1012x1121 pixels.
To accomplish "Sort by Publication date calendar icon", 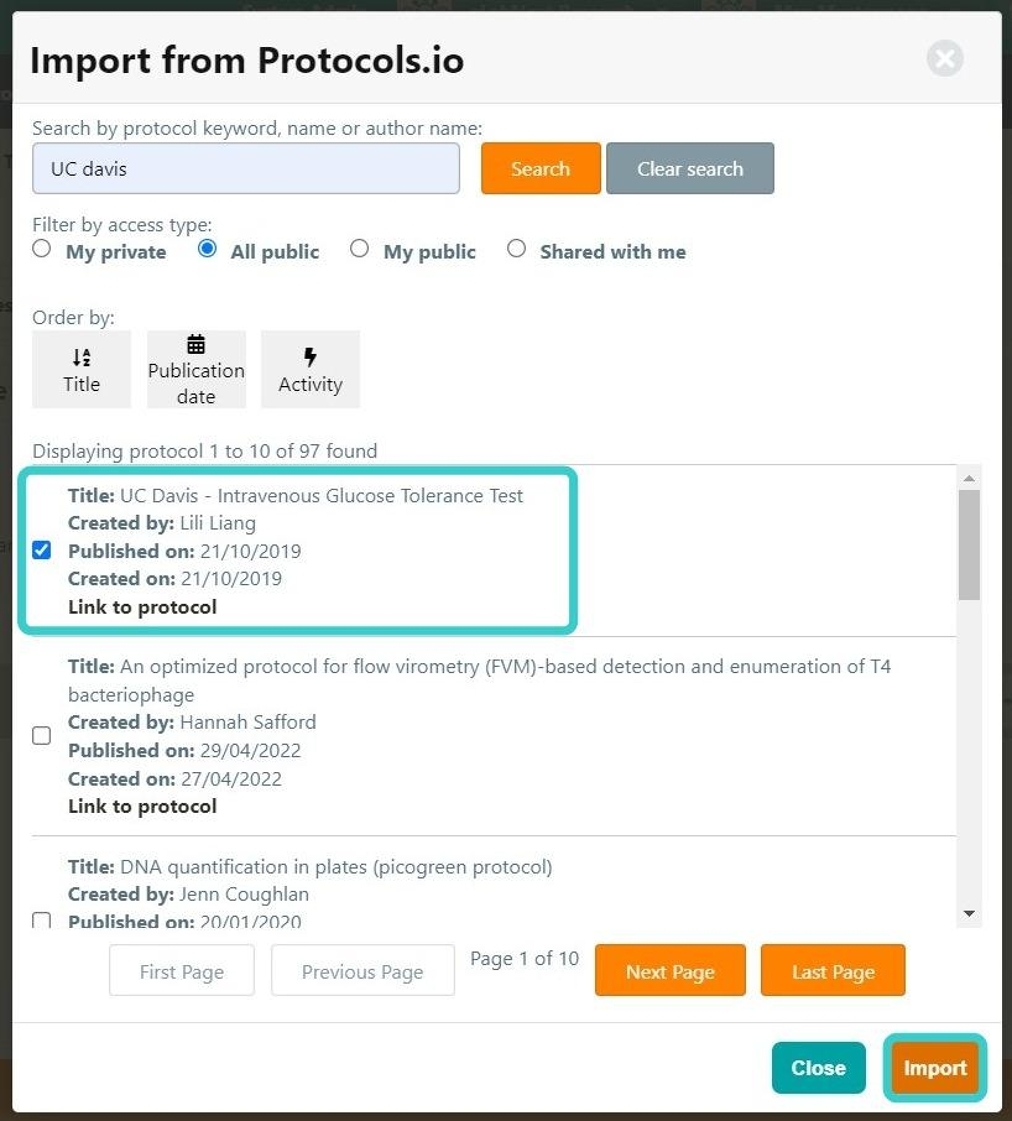I will coord(196,345).
